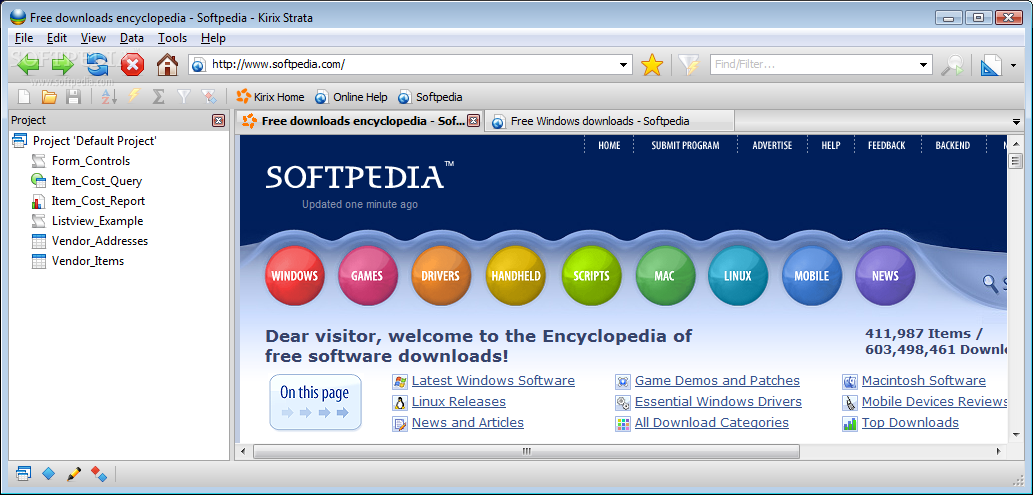Viewport: 1033px width, 495px height.
Task: Open the File menu
Action: coord(24,38)
